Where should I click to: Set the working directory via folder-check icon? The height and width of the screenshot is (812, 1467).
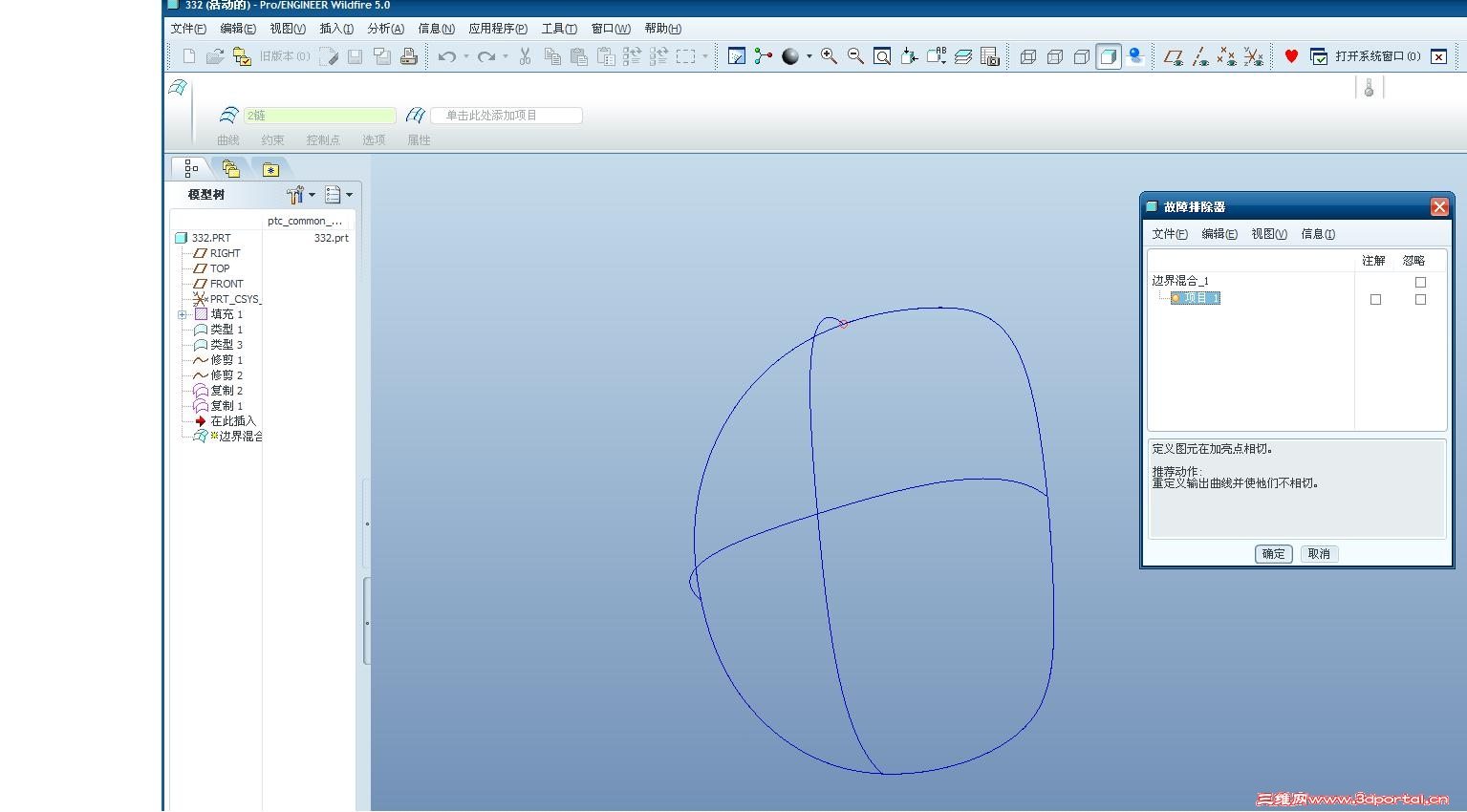tap(242, 56)
